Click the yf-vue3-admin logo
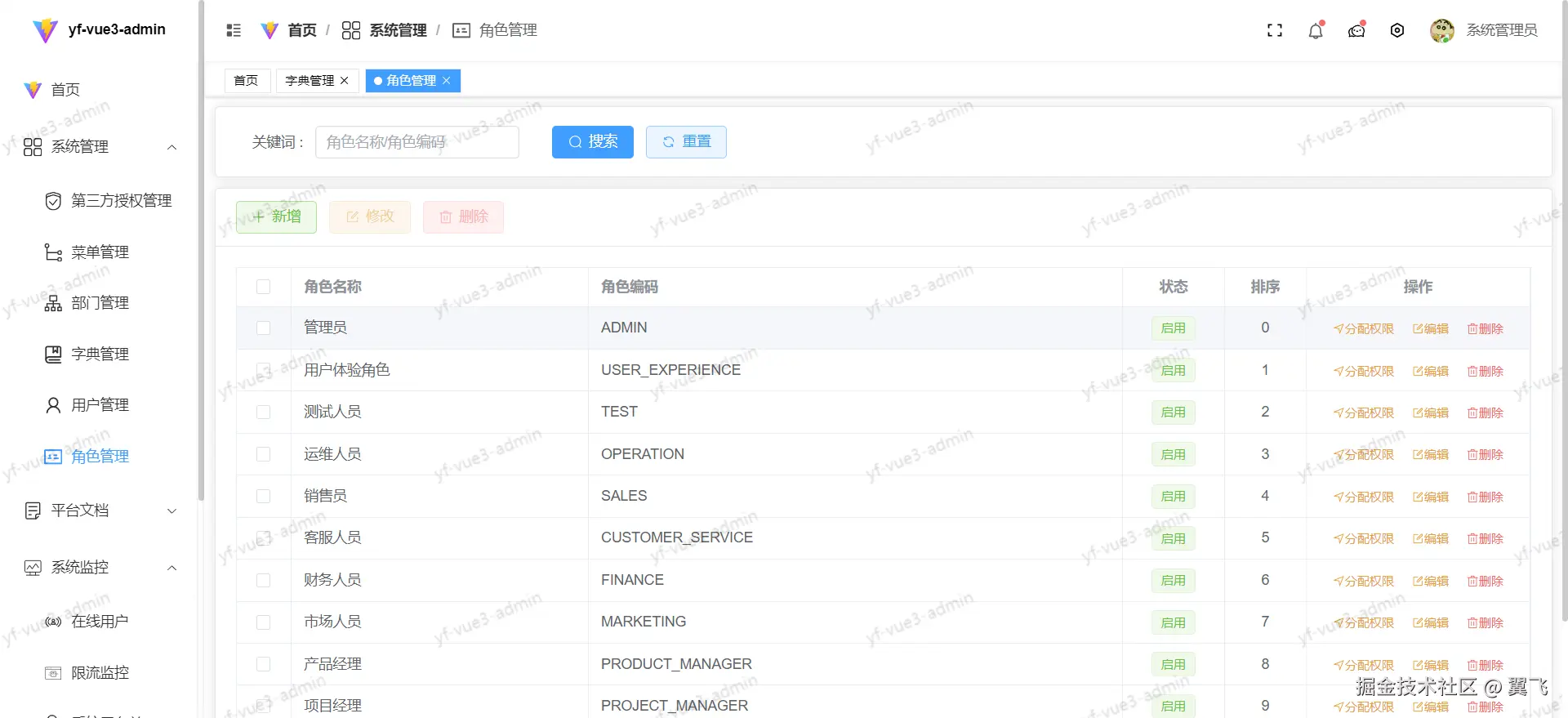 click(x=45, y=30)
